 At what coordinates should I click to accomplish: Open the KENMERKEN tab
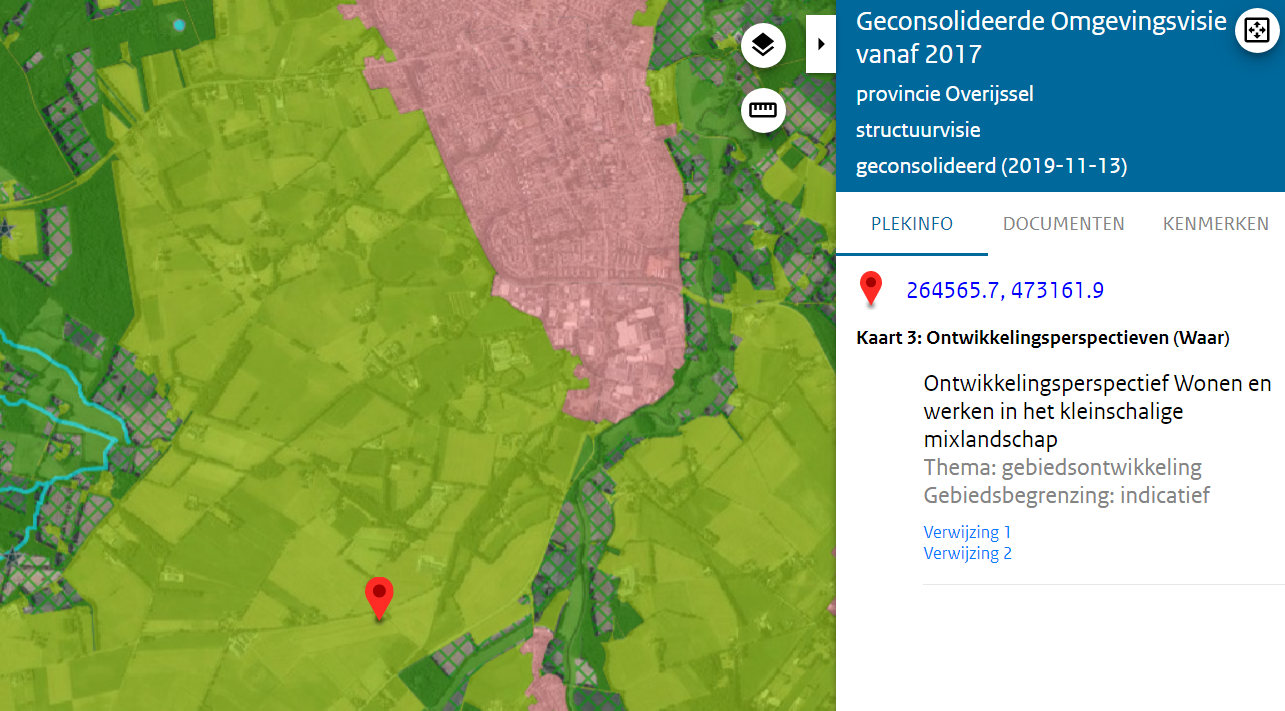1215,224
